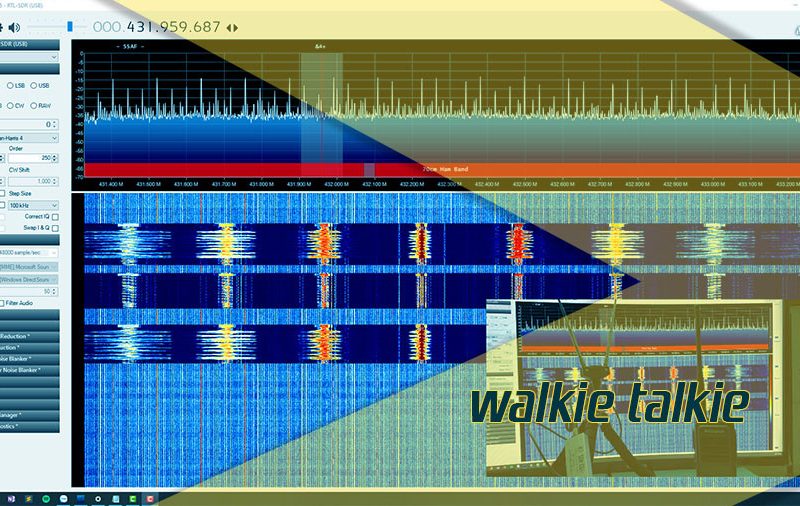Expand the Noise Blanker * panel header
The height and width of the screenshot is (506, 800).
coord(29,370)
